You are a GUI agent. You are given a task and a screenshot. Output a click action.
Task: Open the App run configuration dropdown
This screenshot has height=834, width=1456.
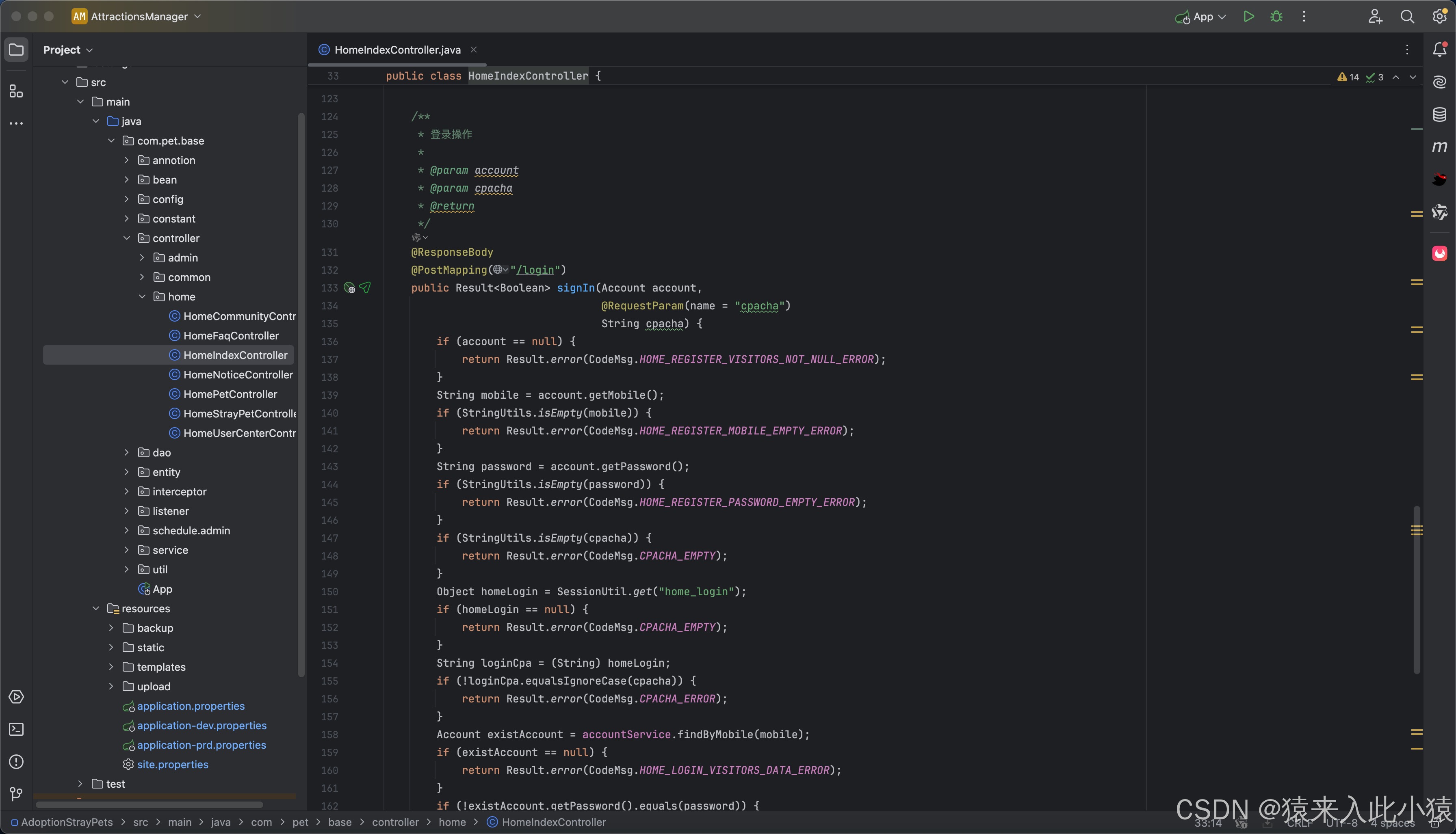click(x=1200, y=17)
